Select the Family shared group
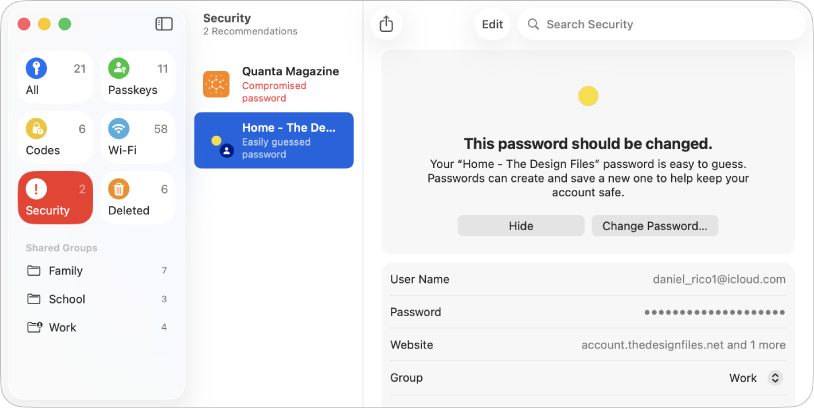This screenshot has width=814, height=410. 66,271
